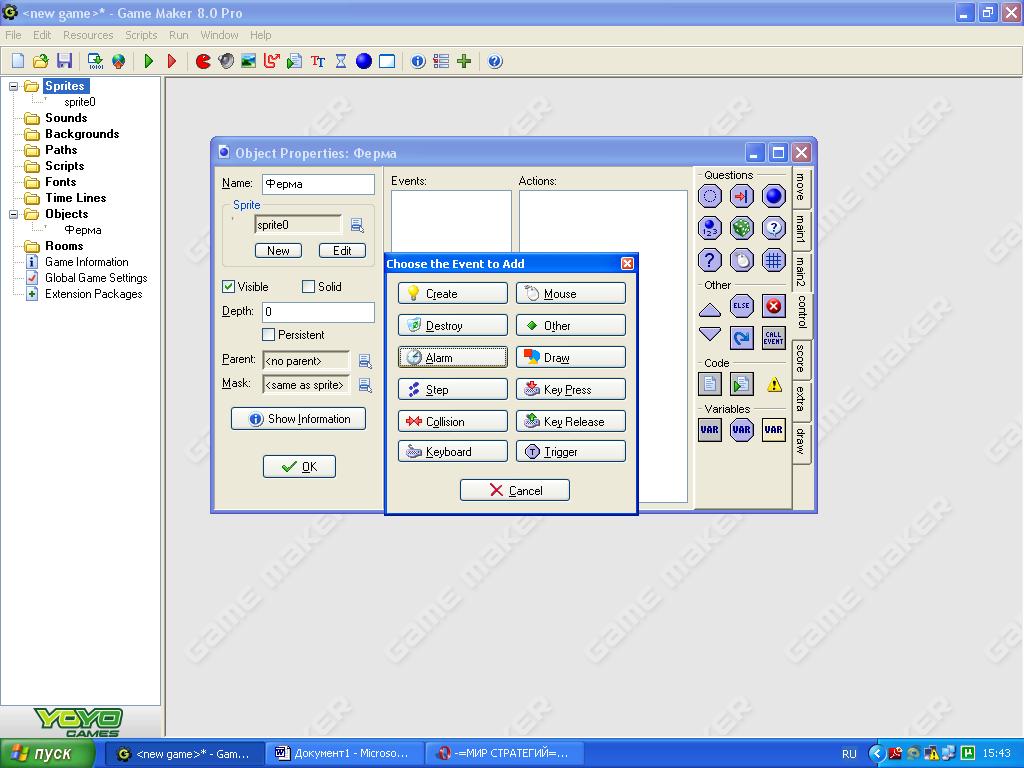Image resolution: width=1024 pixels, height=768 pixels.
Task: Click the Create executable toolbar icon
Action: (95, 61)
